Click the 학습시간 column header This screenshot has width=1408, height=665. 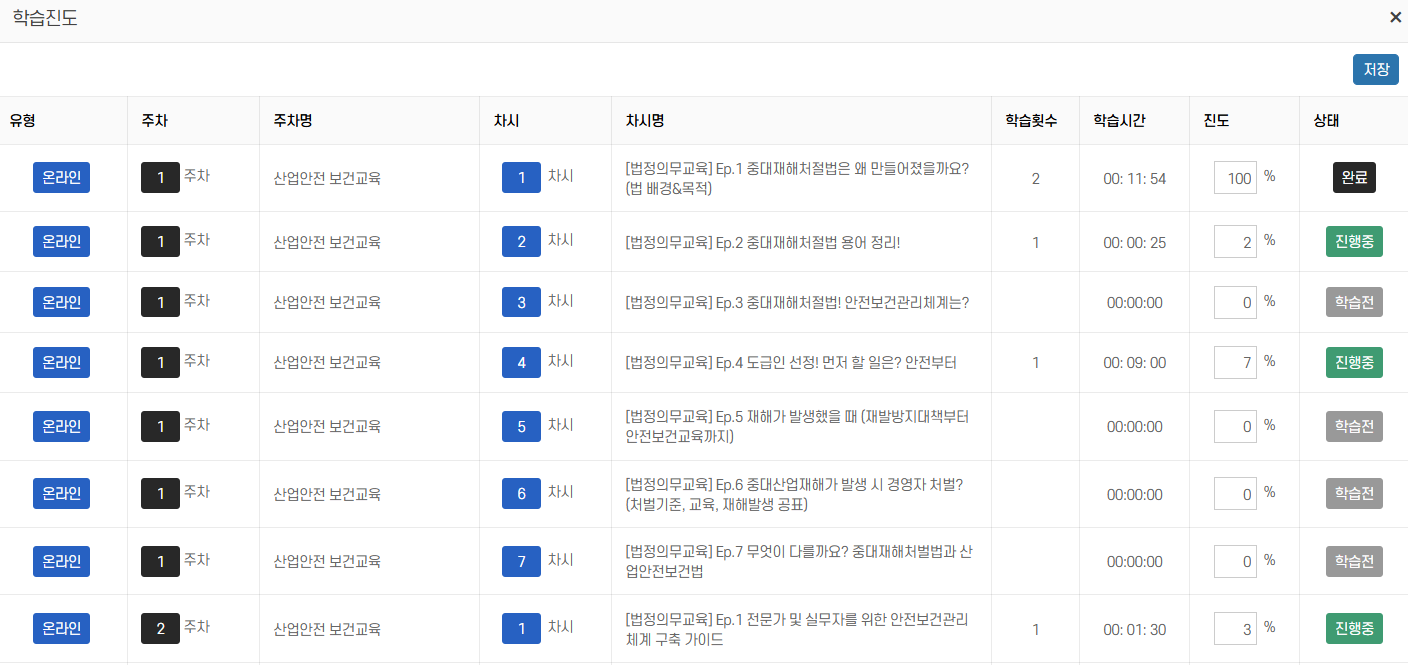point(1119,121)
